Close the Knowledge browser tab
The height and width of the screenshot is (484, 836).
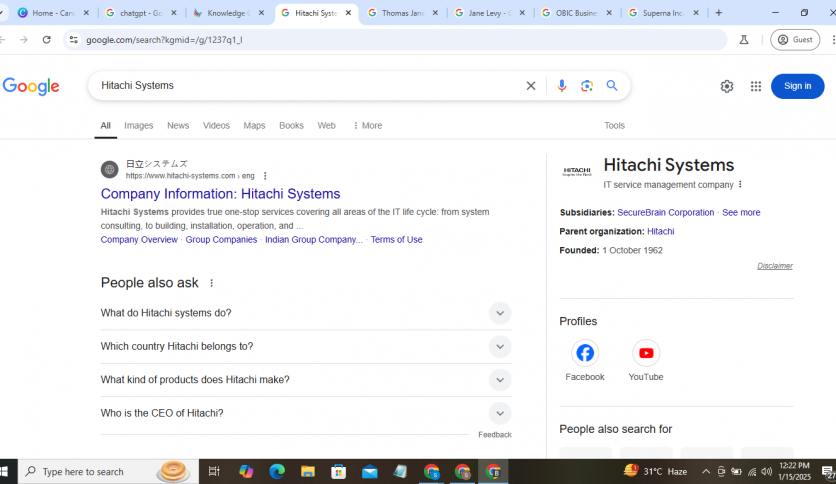[261, 13]
